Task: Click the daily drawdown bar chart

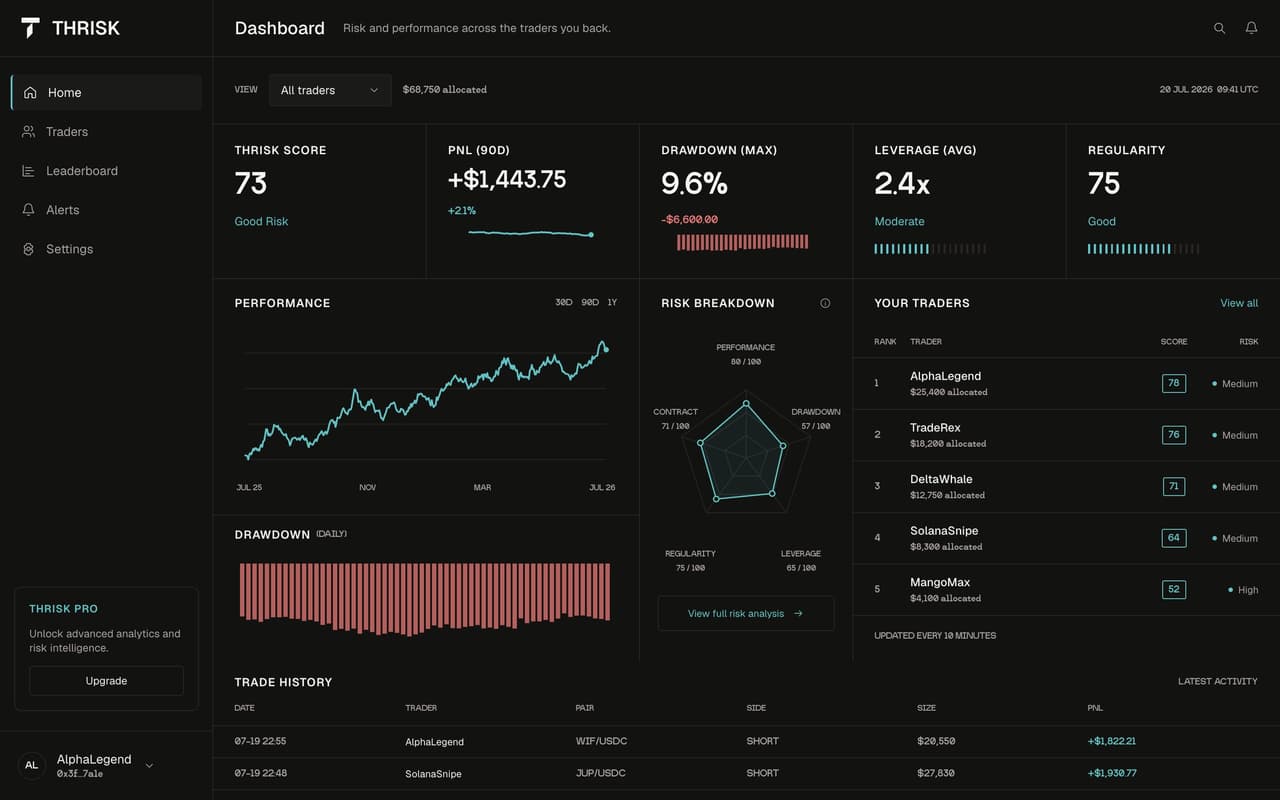Action: click(425, 598)
